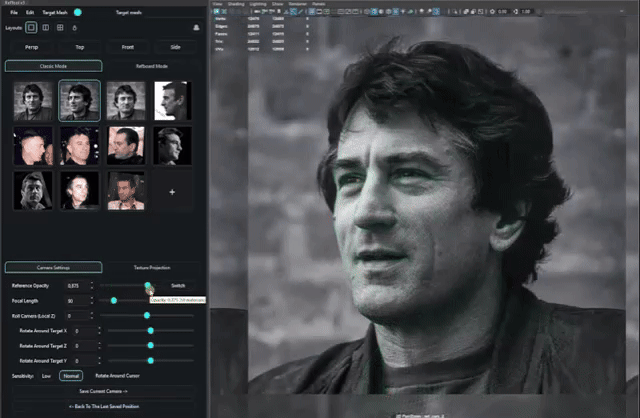Switch to Refboard Mode tab
Viewport: 640px width, 418px height.
click(x=153, y=66)
